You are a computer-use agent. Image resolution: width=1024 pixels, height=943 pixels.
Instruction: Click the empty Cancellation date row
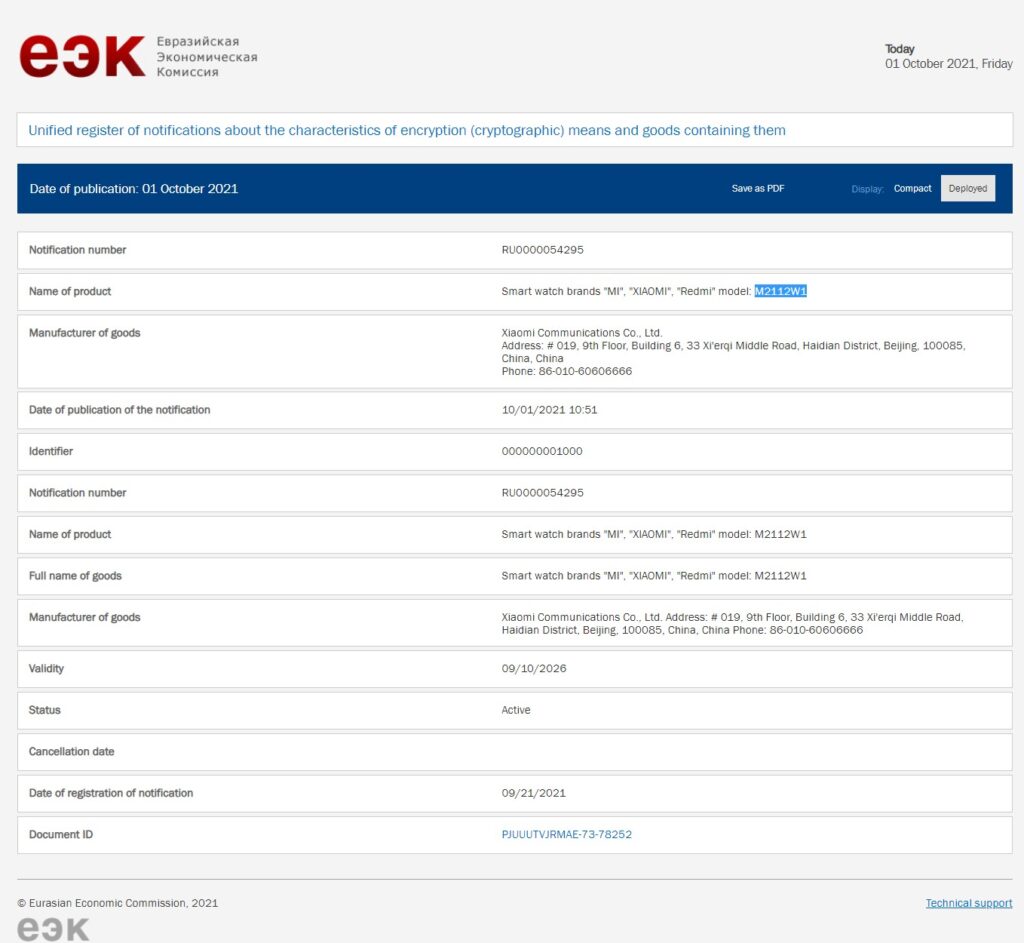click(514, 751)
